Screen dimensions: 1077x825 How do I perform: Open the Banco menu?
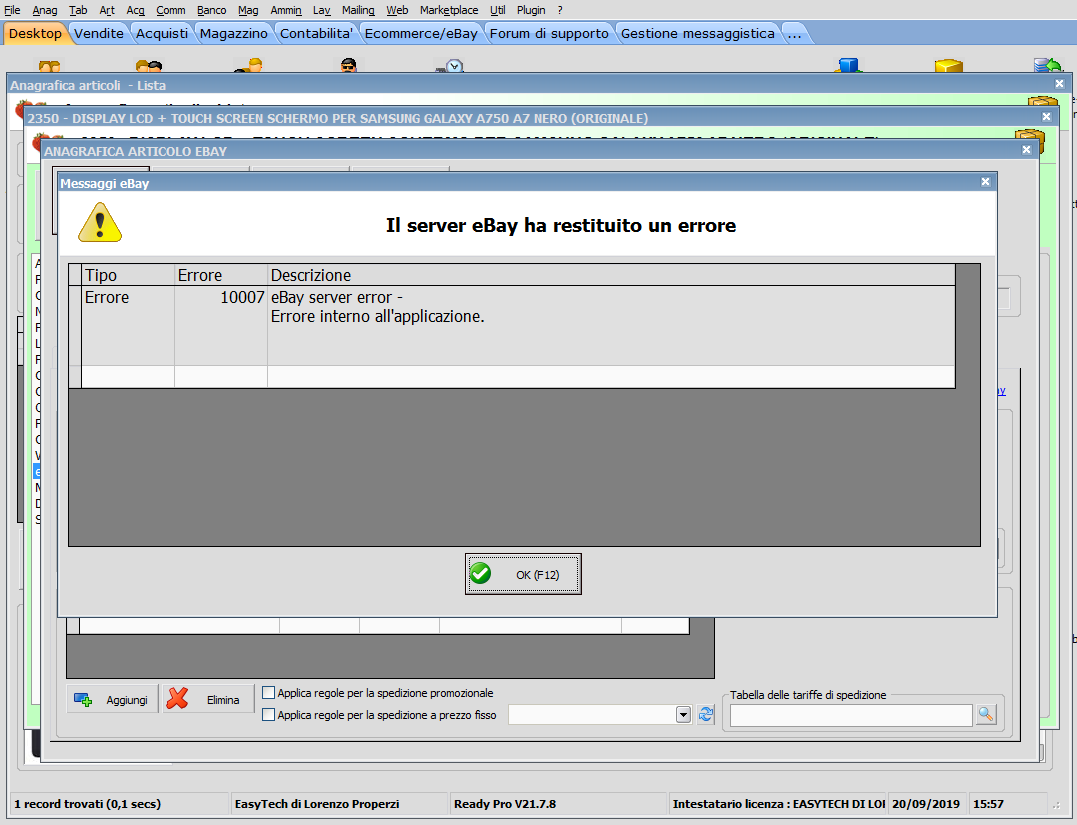[x=212, y=10]
